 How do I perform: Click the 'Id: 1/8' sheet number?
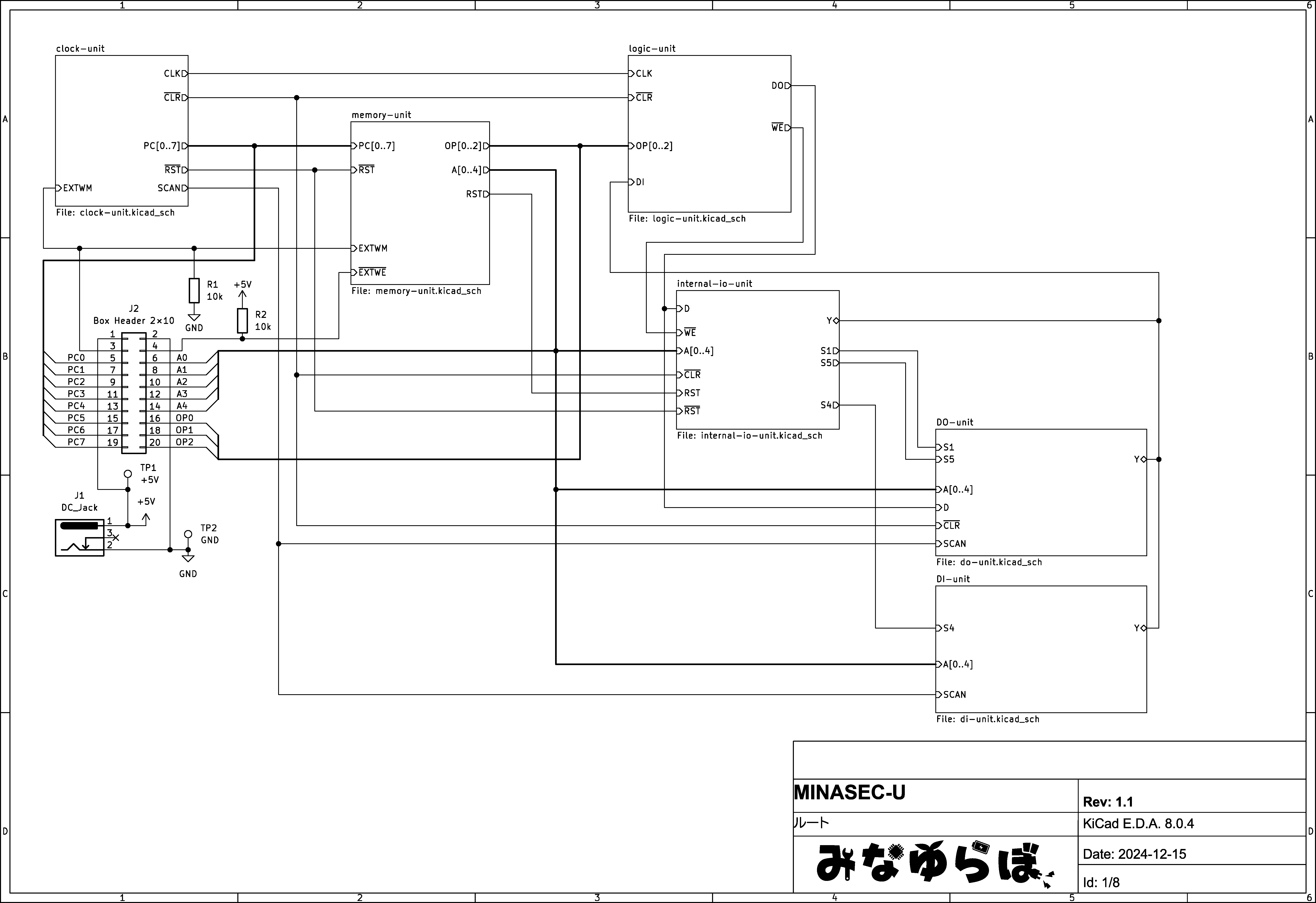point(1101,883)
